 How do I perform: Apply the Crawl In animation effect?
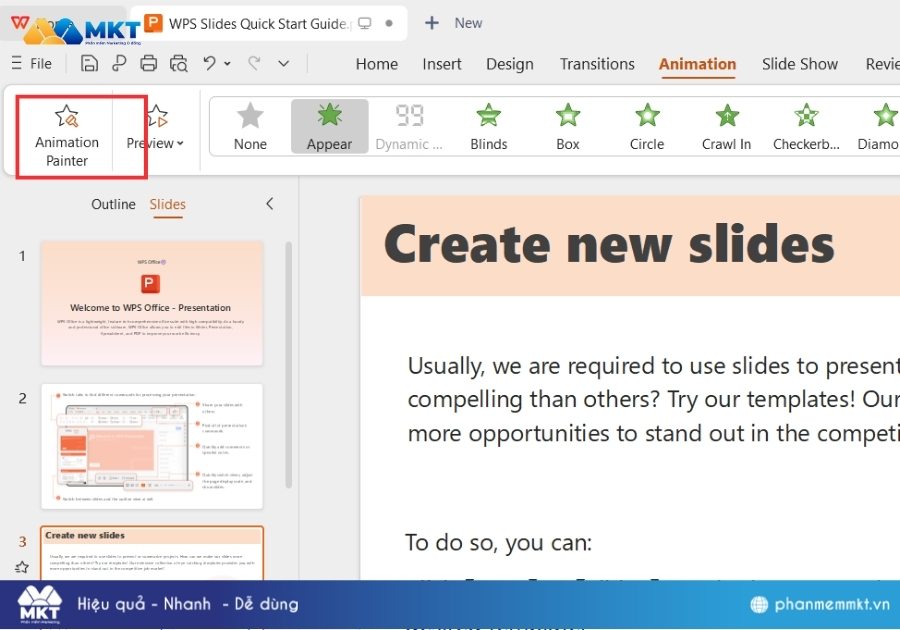pos(726,126)
